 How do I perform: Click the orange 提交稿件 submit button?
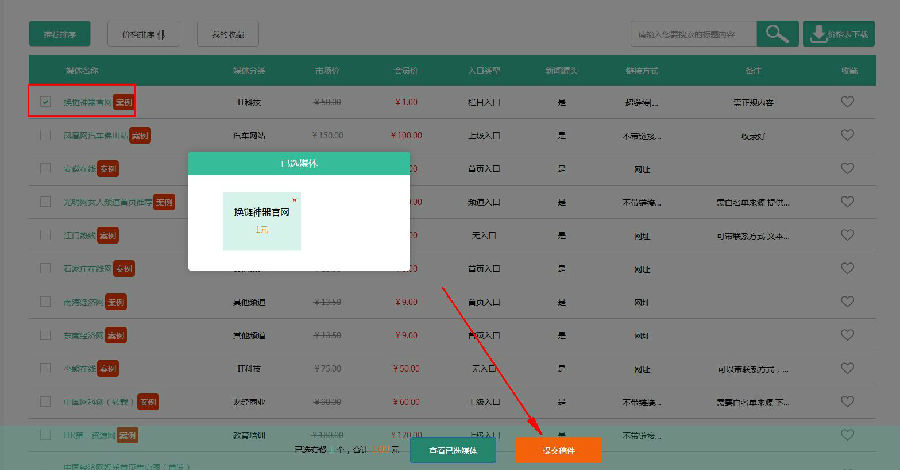(x=558, y=450)
